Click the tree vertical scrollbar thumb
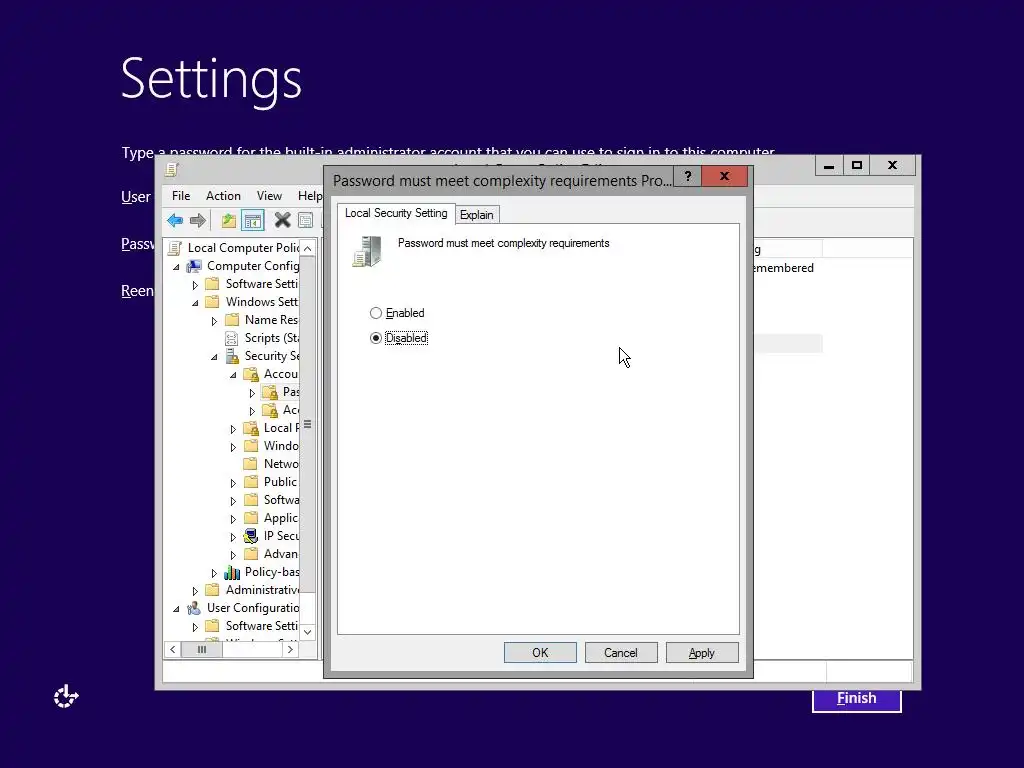The height and width of the screenshot is (768, 1024). tap(308, 424)
